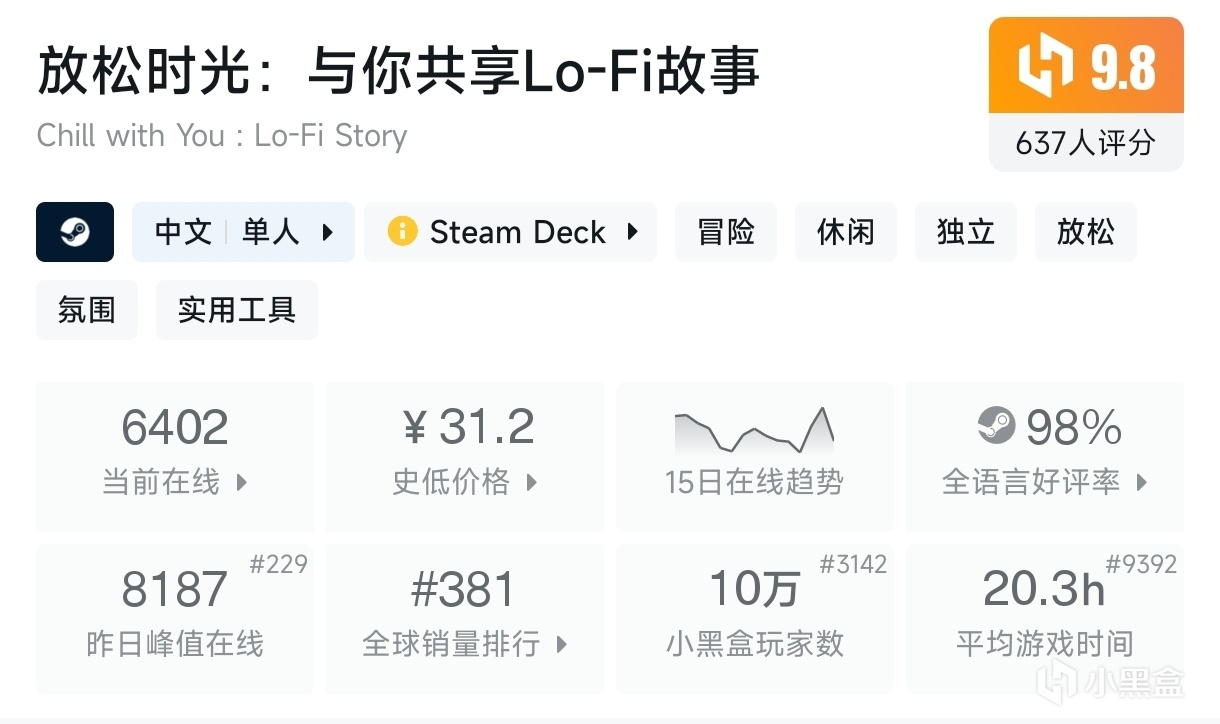Select the 氛围 tag
The image size is (1220, 724).
87,310
